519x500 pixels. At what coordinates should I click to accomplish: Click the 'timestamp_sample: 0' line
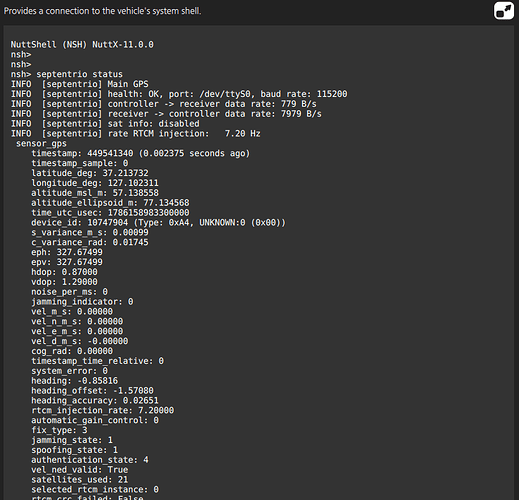coord(80,163)
